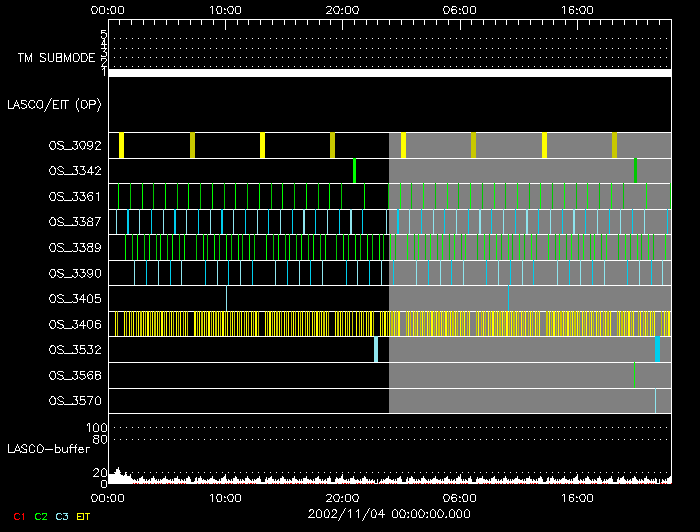The width and height of the screenshot is (700, 532).
Task: Select the OS_3570 row label
Action: coord(74,401)
